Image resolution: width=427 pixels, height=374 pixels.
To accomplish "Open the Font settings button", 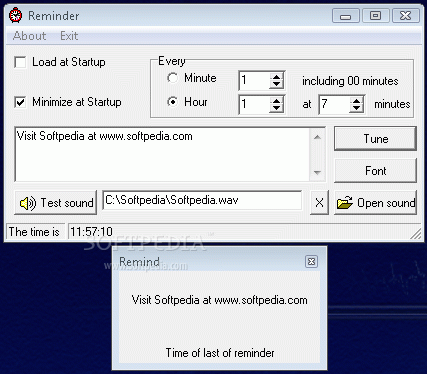I will [x=375, y=171].
